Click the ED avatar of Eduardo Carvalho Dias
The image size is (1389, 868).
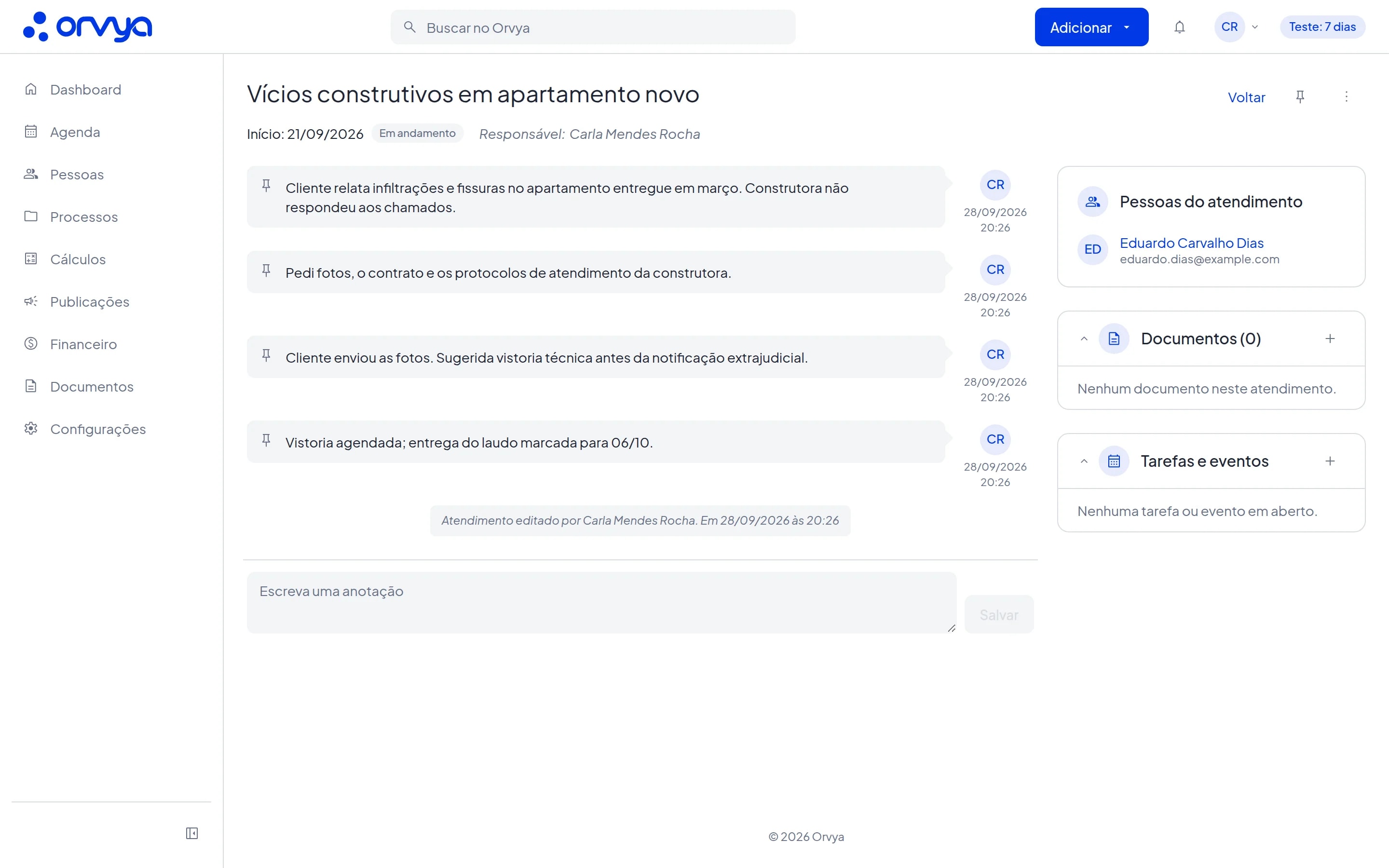(1093, 250)
